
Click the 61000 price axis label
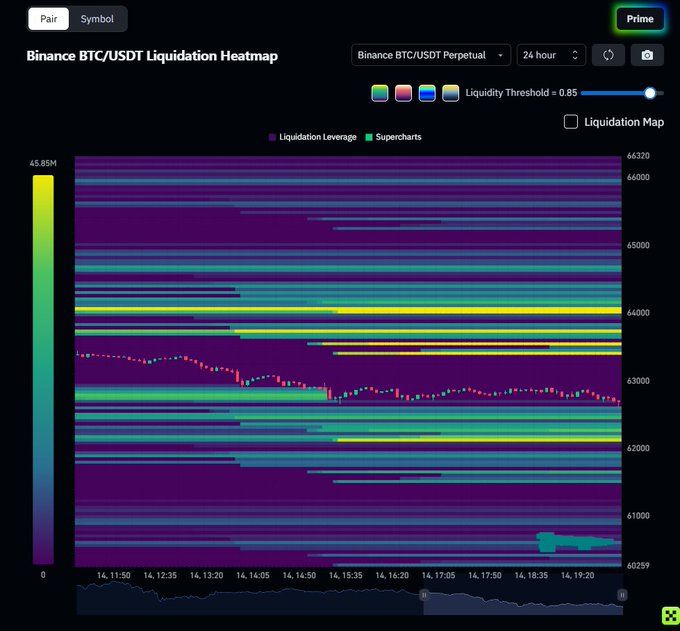638,516
